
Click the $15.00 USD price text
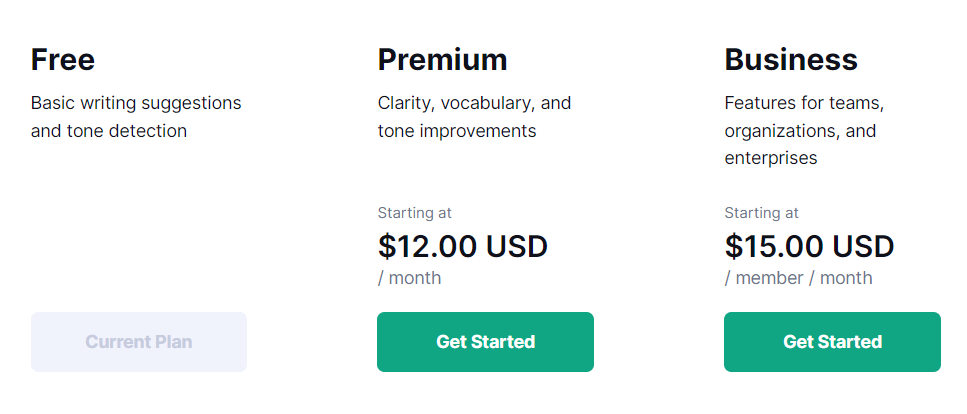pos(809,246)
